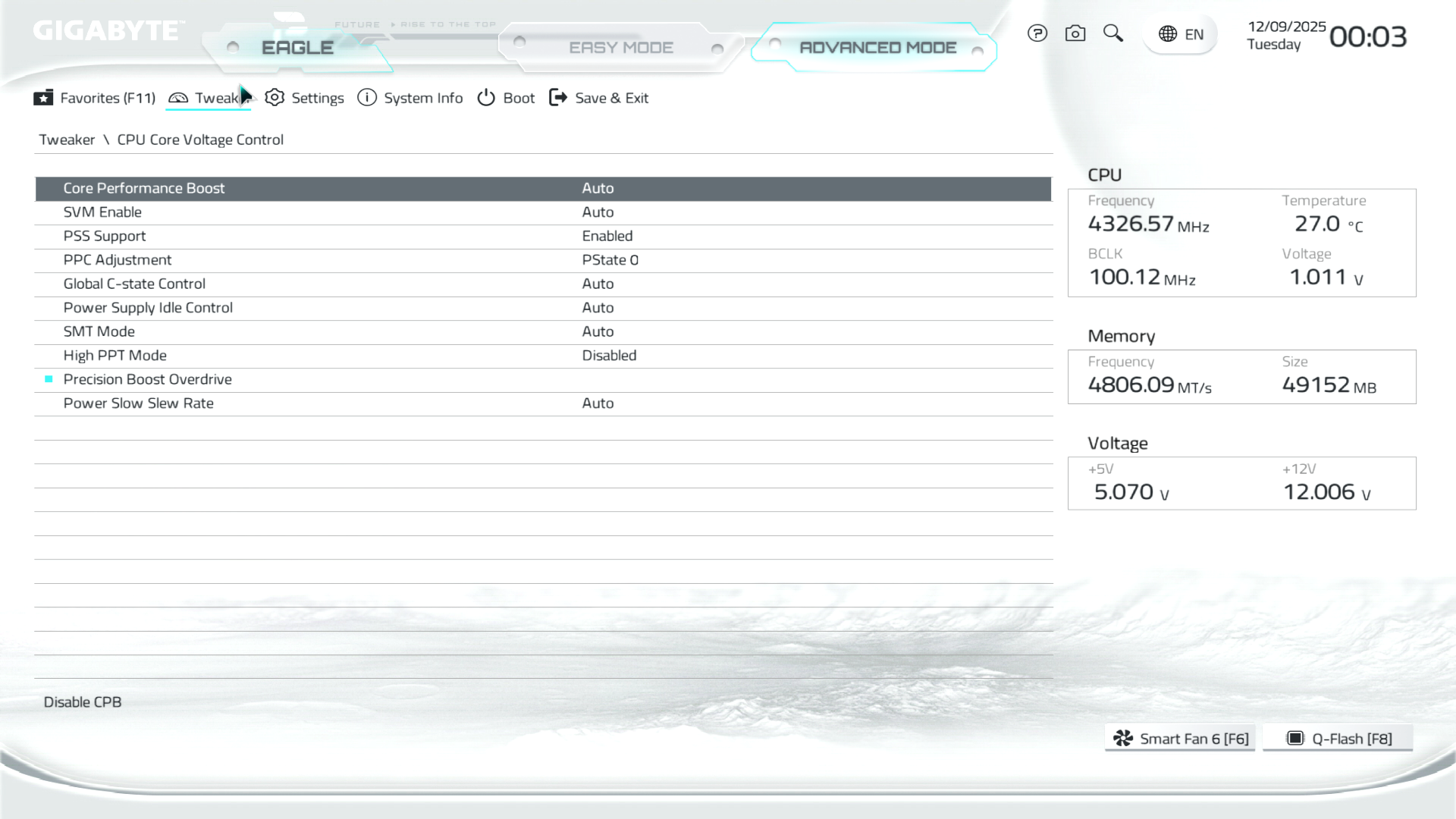Click the Settings gear icon
The width and height of the screenshot is (1456, 819).
pyautogui.click(x=275, y=98)
